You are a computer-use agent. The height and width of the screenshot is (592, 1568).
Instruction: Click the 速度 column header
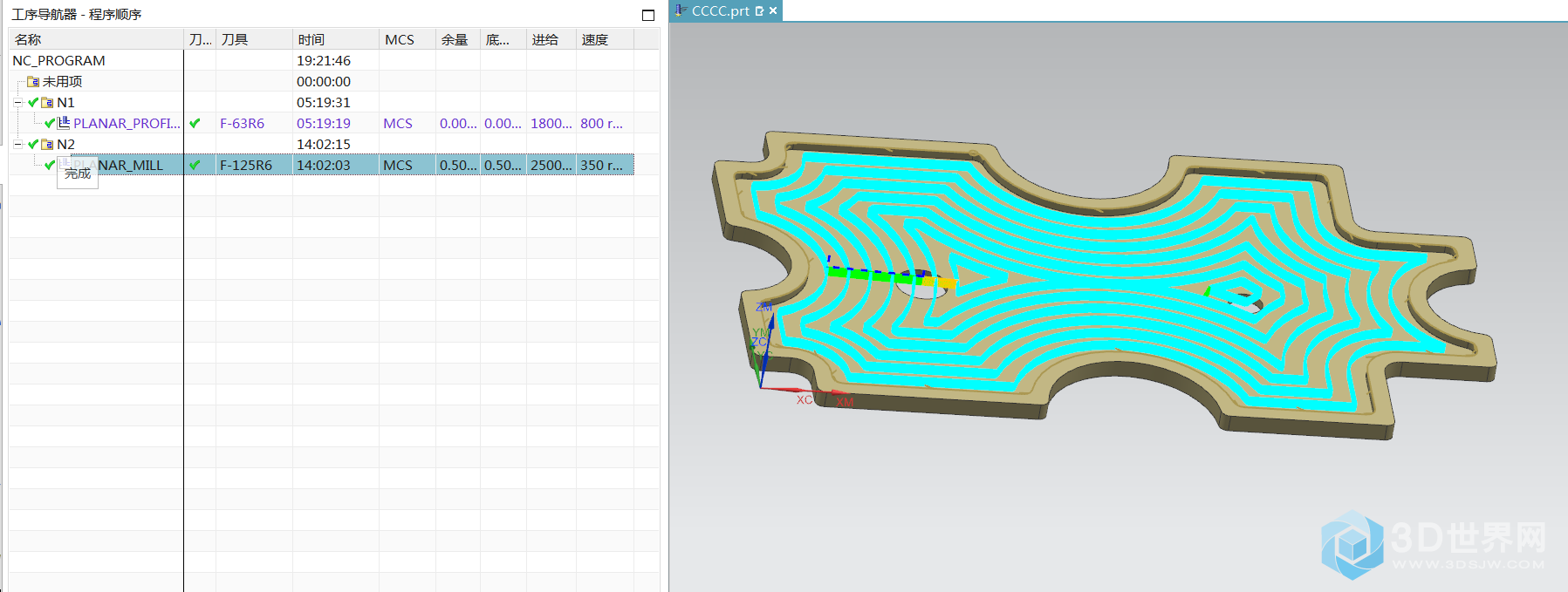[x=605, y=39]
